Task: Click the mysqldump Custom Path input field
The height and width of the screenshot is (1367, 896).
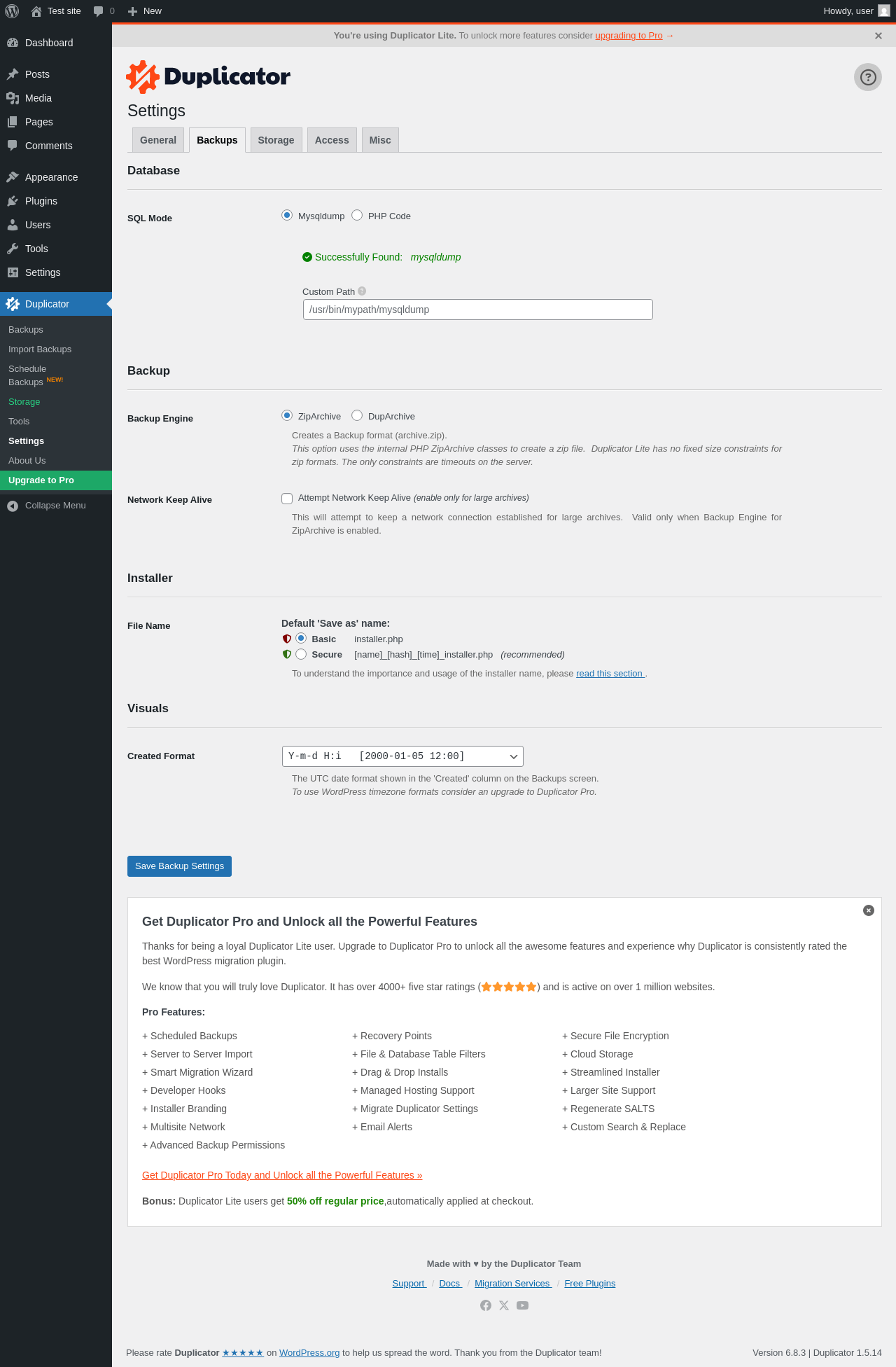Action: pos(477,310)
